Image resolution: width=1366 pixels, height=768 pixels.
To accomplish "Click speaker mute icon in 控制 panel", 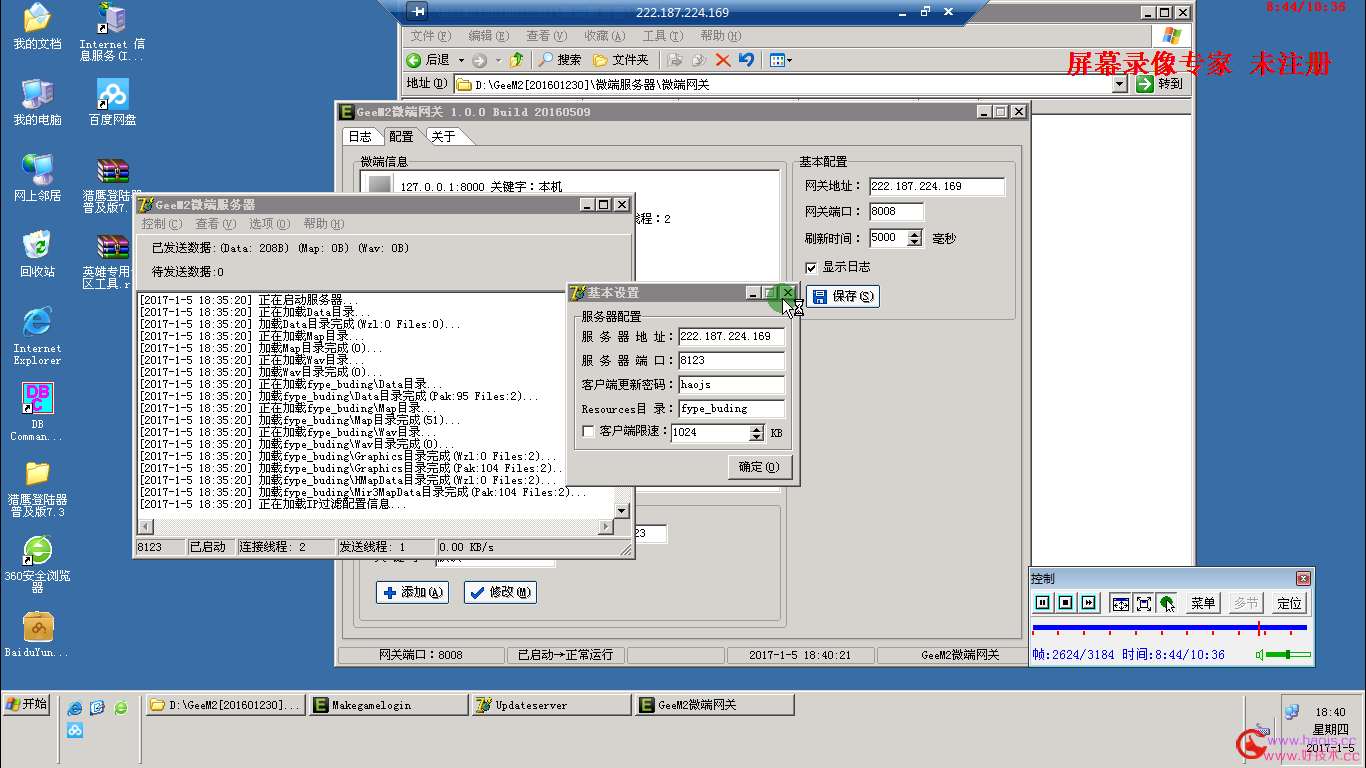I will [1261, 655].
